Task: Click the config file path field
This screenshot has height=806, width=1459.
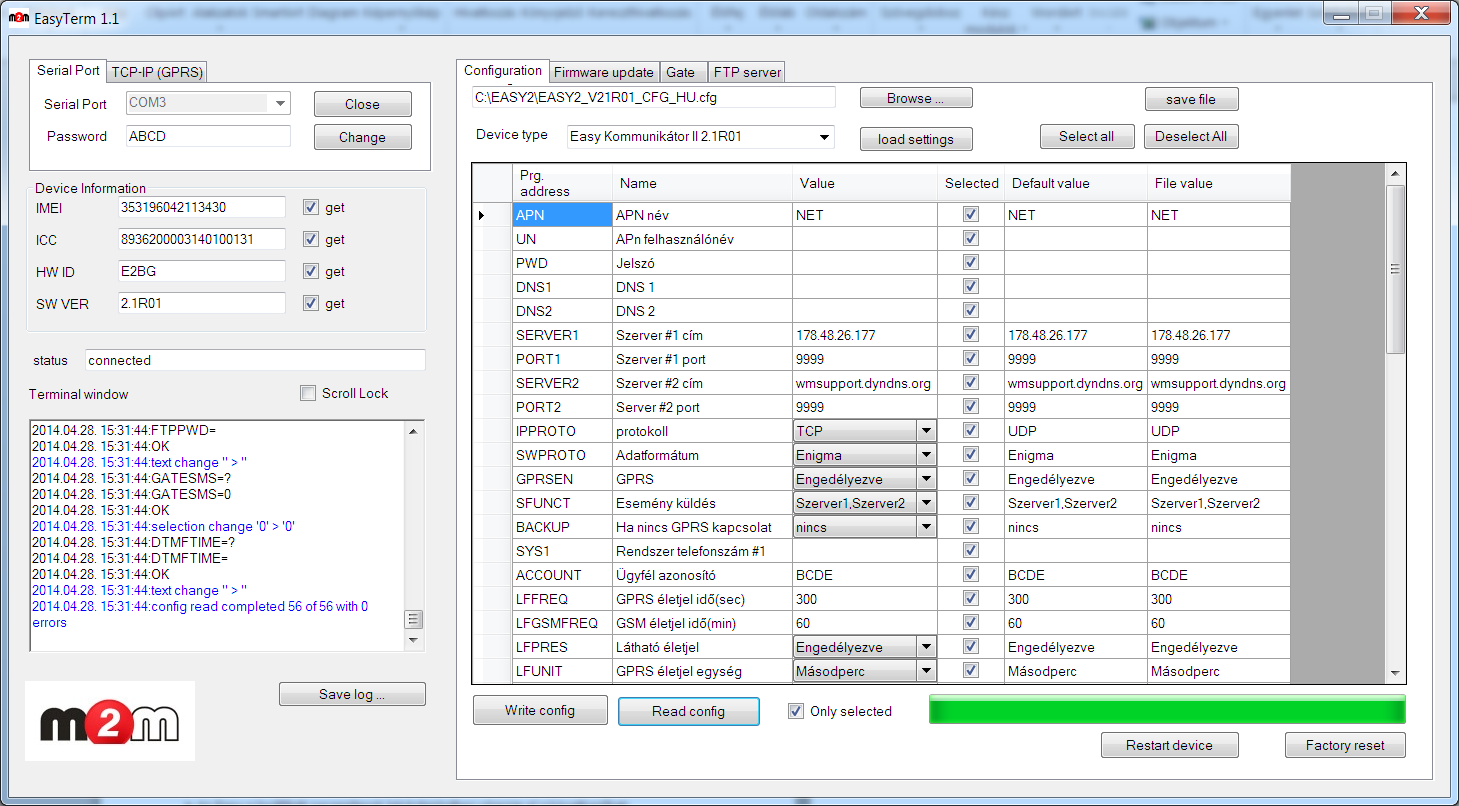Action: (653, 97)
